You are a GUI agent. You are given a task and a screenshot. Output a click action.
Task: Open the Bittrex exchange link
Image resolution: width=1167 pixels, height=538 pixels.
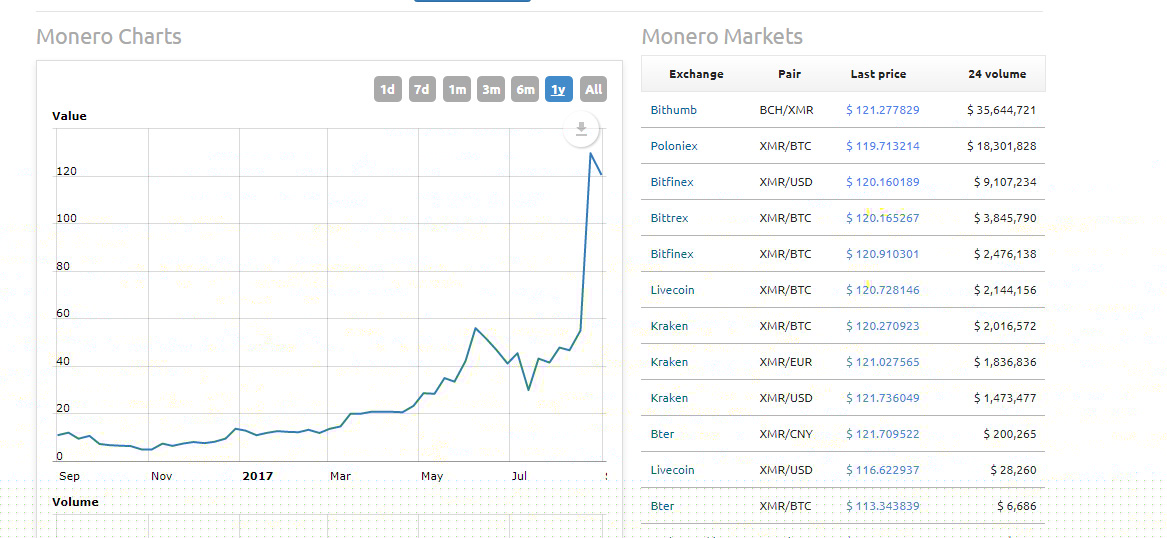669,218
